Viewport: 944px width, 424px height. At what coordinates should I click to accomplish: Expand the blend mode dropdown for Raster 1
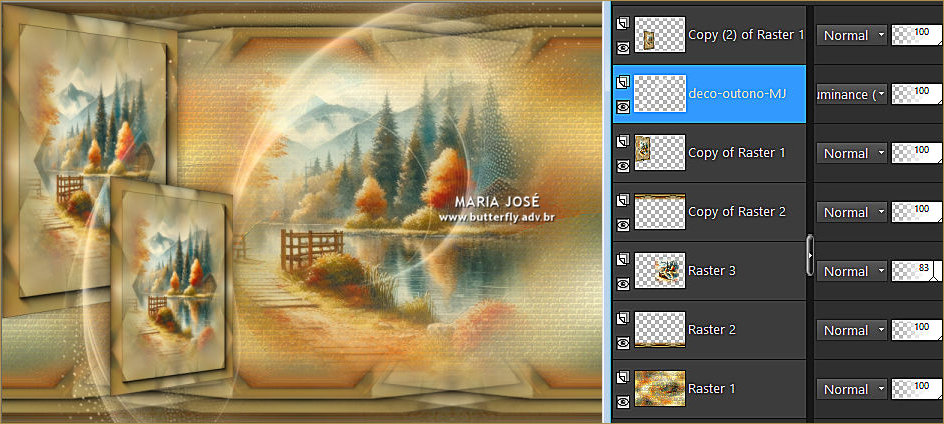[852, 389]
